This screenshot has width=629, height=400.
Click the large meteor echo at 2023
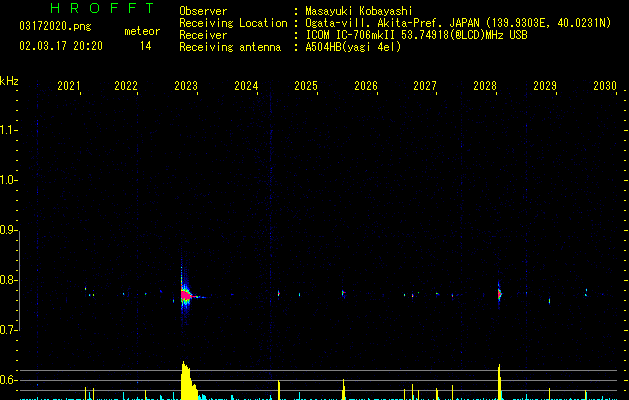click(185, 296)
